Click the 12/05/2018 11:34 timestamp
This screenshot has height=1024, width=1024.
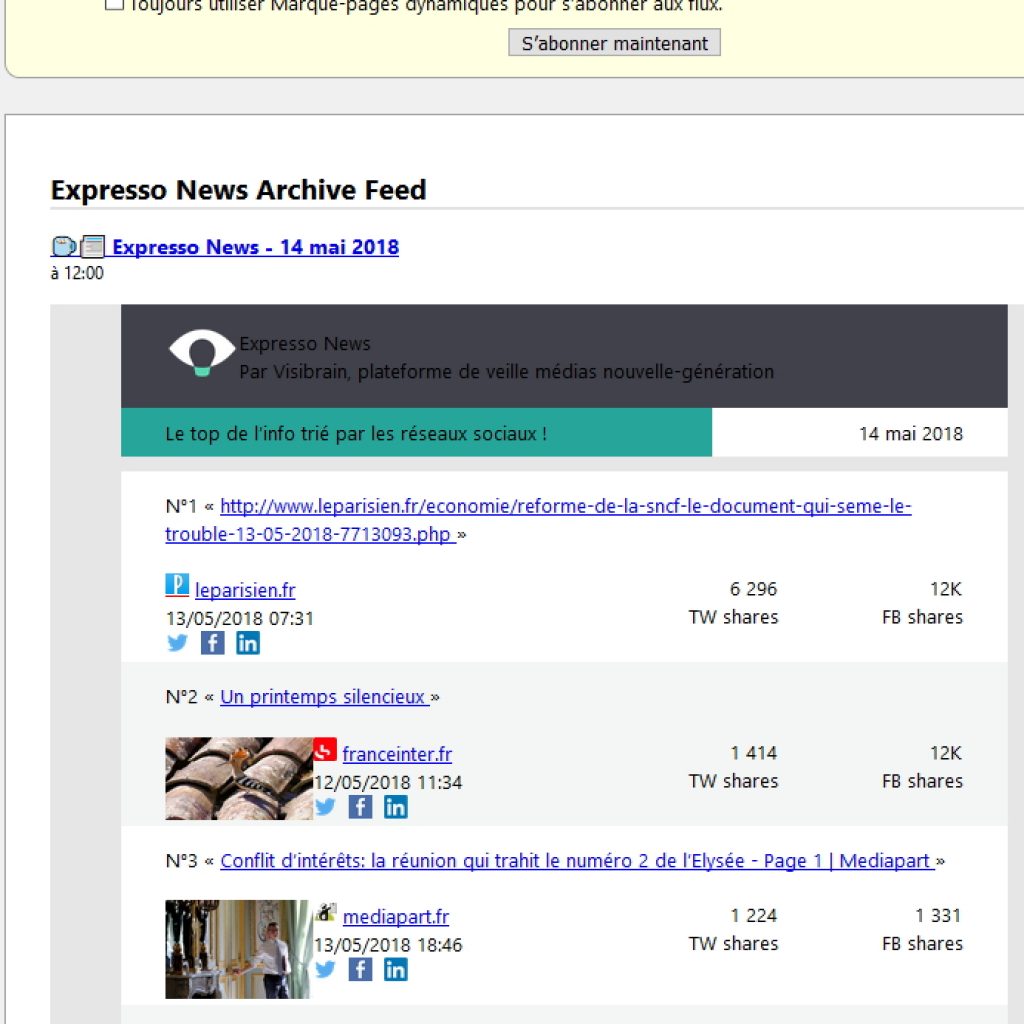(x=388, y=782)
